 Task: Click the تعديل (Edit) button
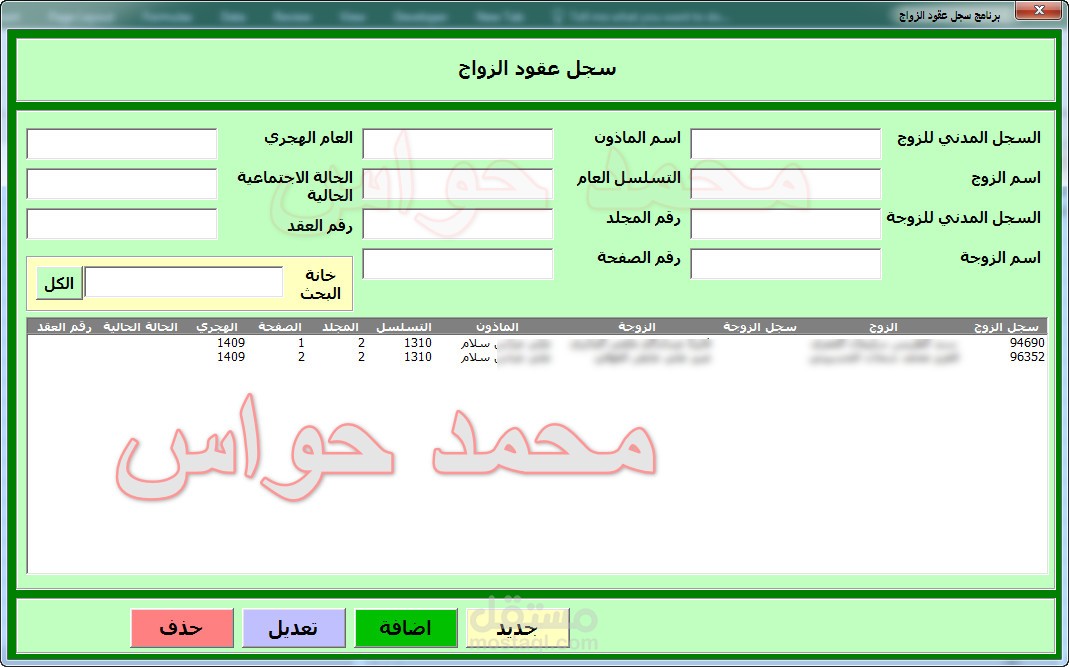pos(294,628)
